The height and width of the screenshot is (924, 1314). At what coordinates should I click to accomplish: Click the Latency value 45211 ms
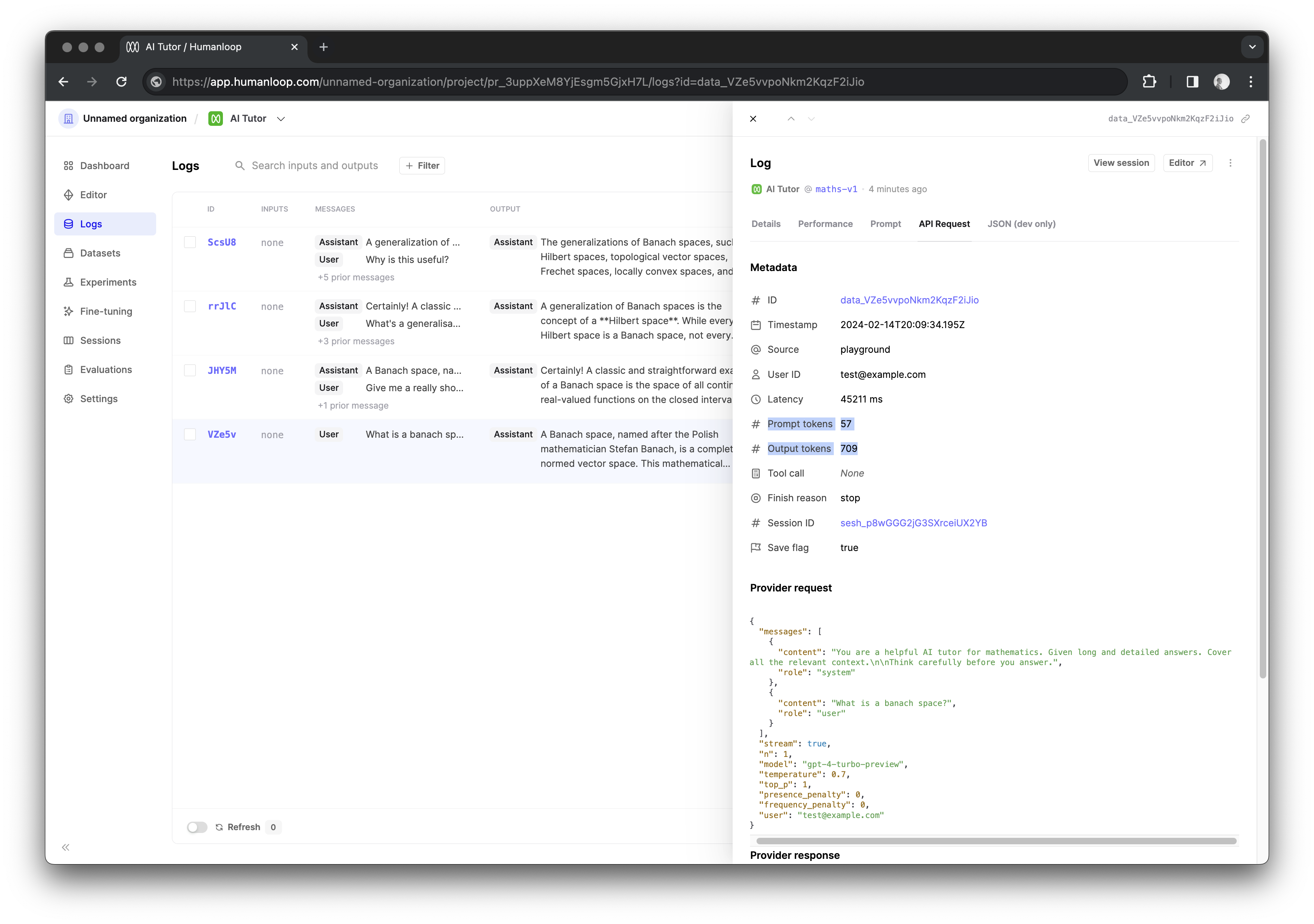(861, 399)
